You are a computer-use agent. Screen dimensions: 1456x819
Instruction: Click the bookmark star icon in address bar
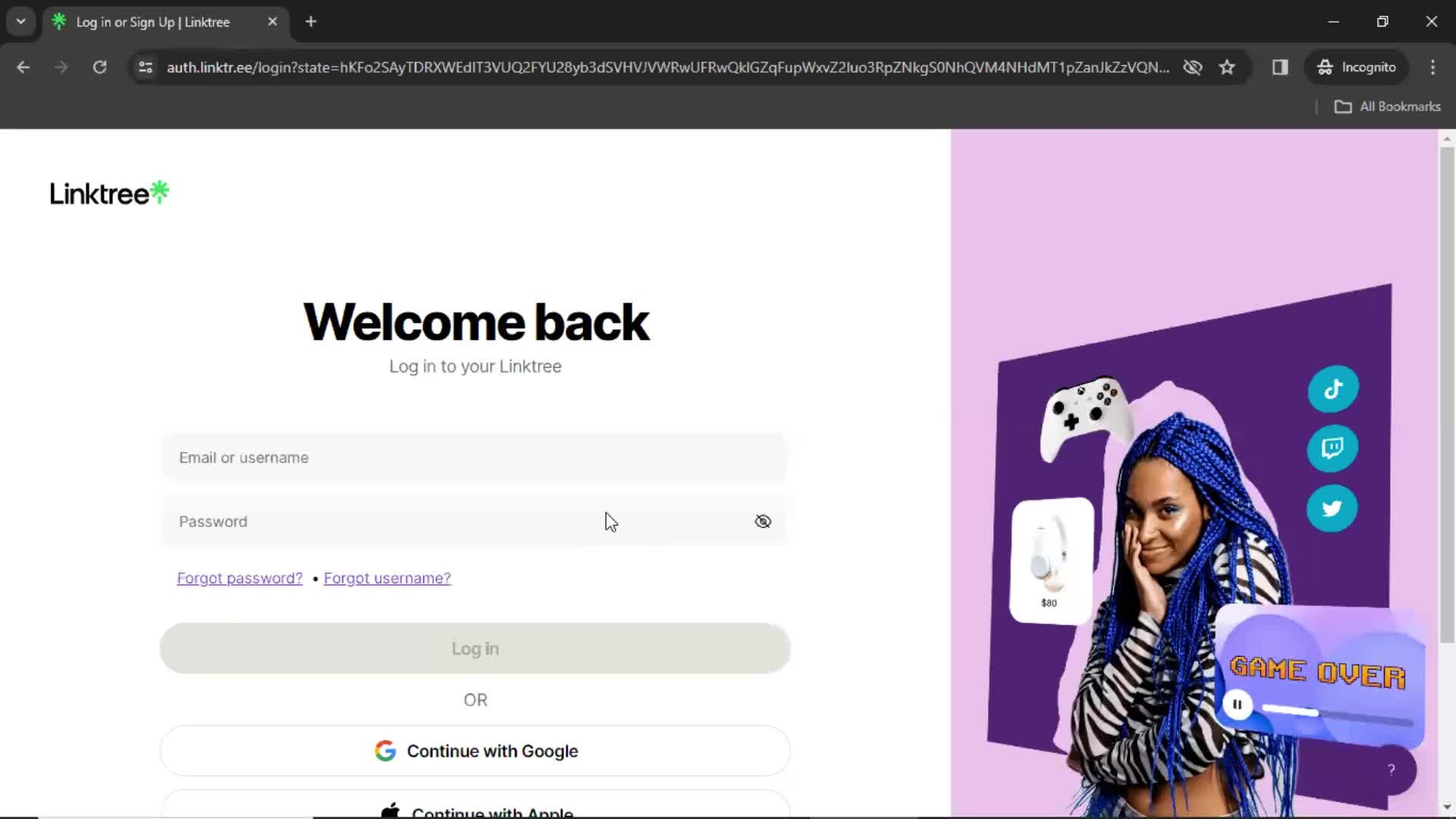pyautogui.click(x=1227, y=67)
